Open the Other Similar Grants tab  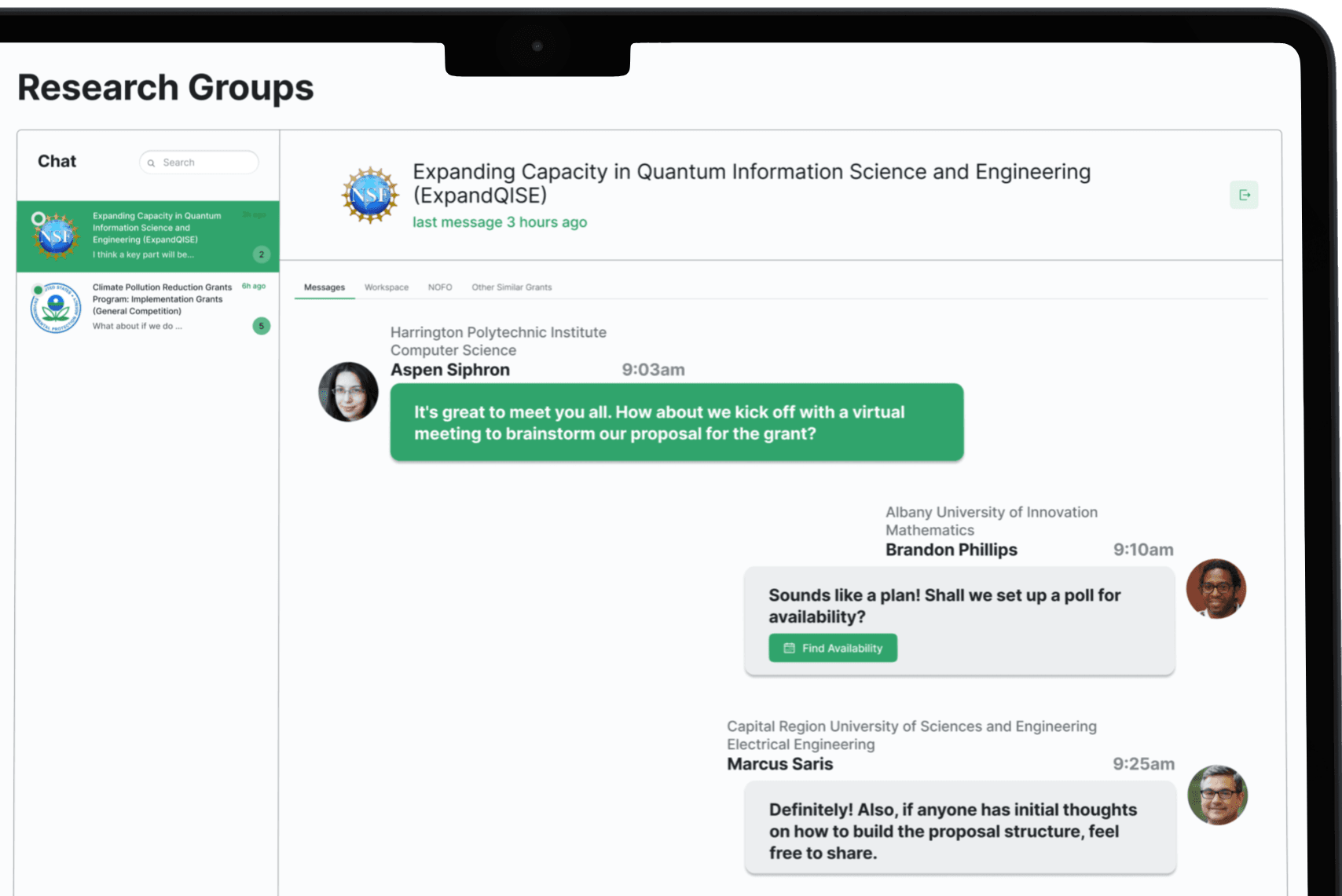pyautogui.click(x=511, y=287)
